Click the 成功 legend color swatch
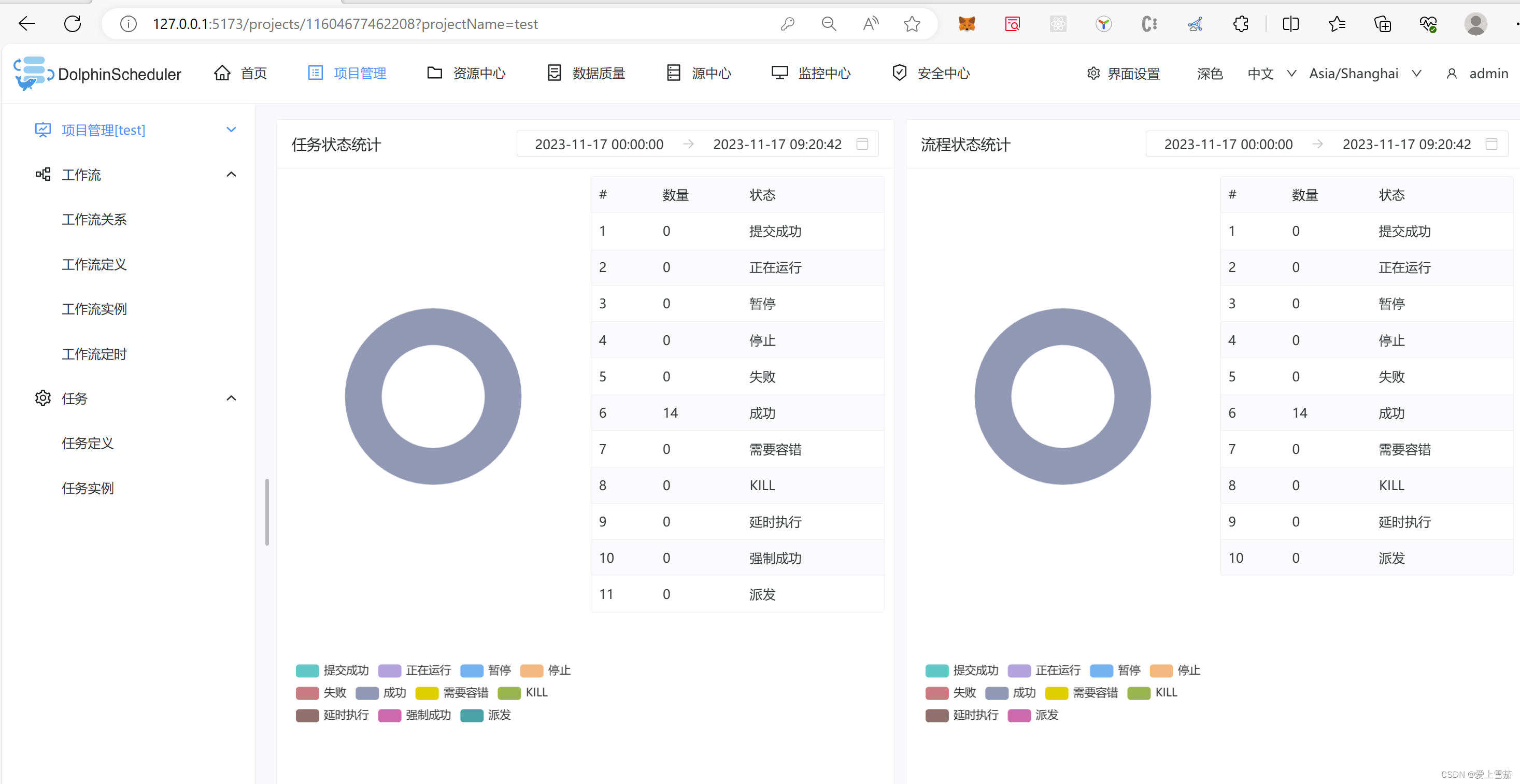The image size is (1520, 784). pos(367,693)
